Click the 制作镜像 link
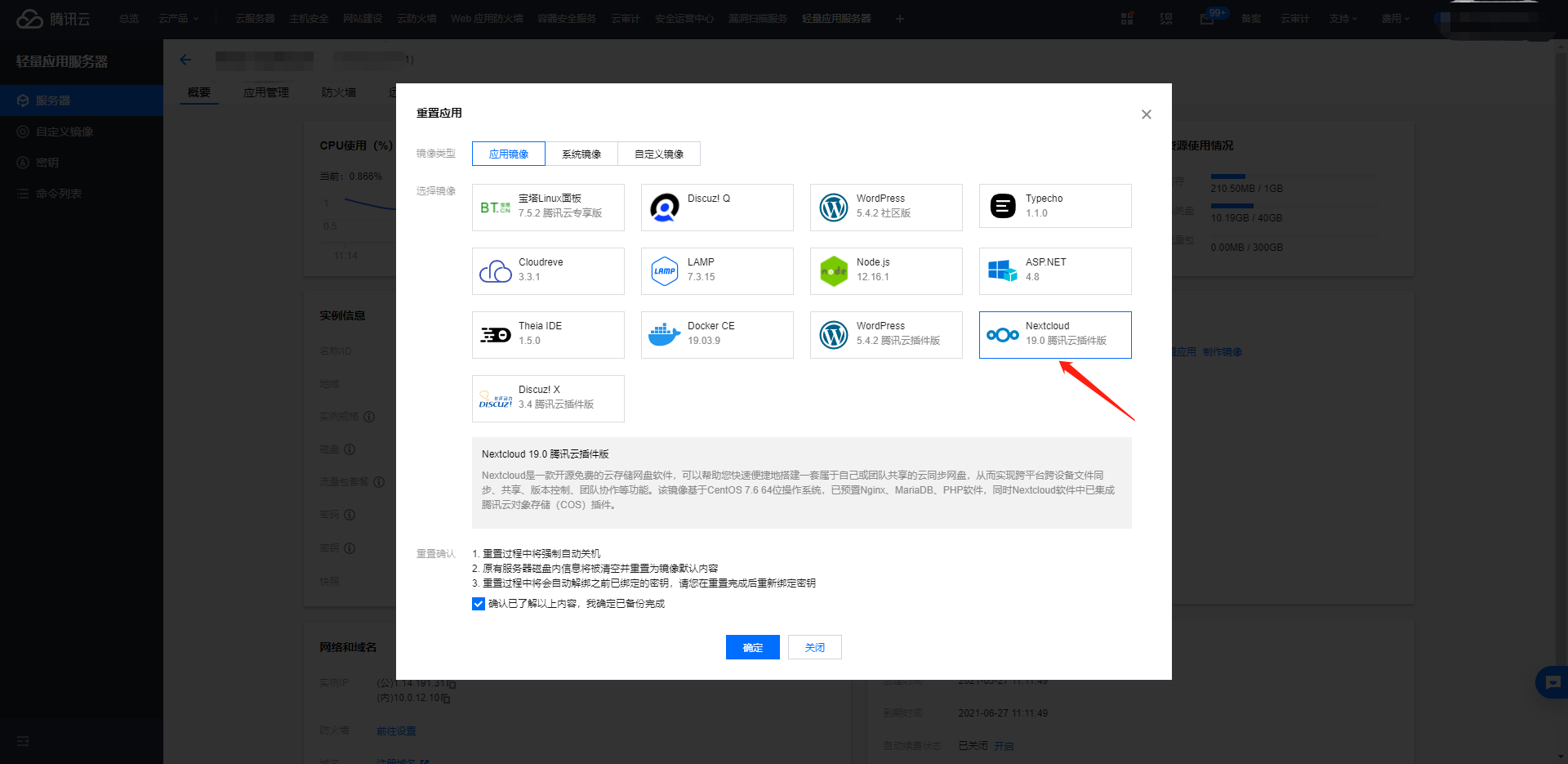Image resolution: width=1568 pixels, height=764 pixels. coord(1223,352)
